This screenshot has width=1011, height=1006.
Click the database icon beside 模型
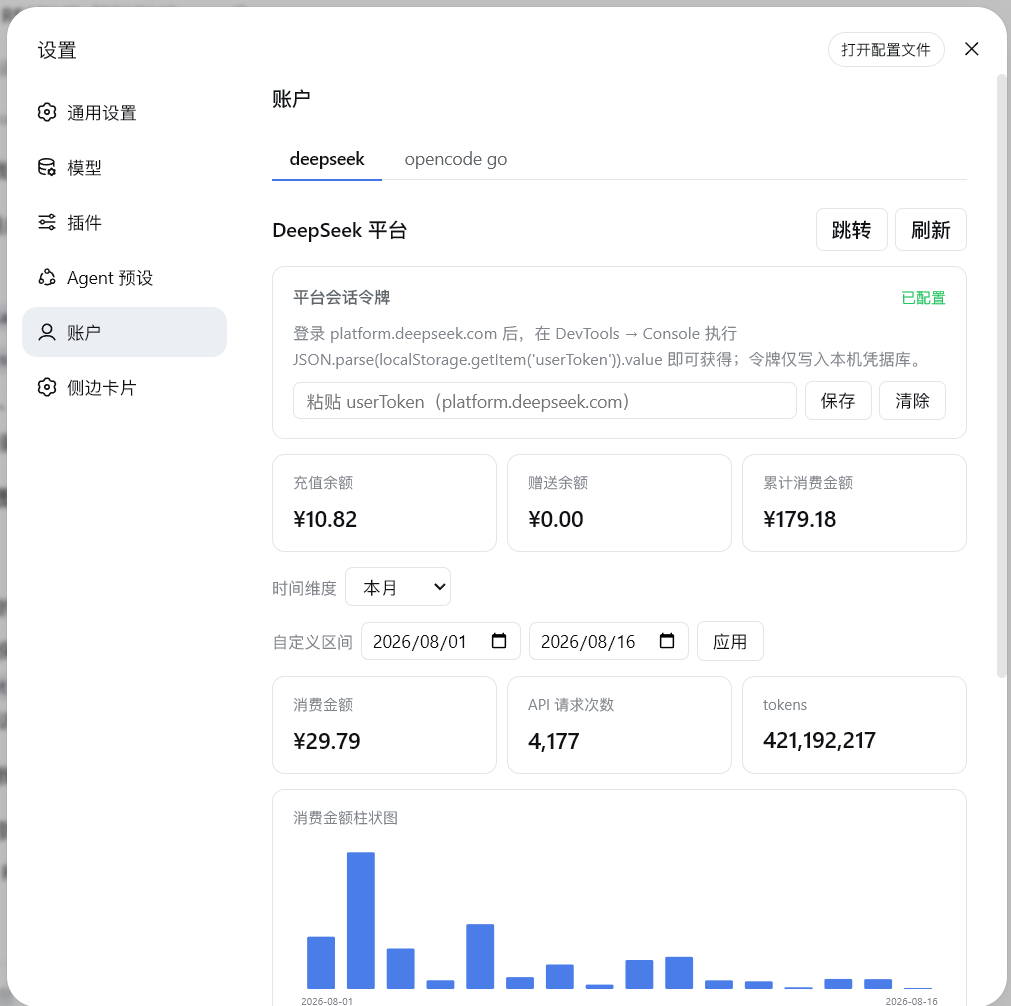46,168
